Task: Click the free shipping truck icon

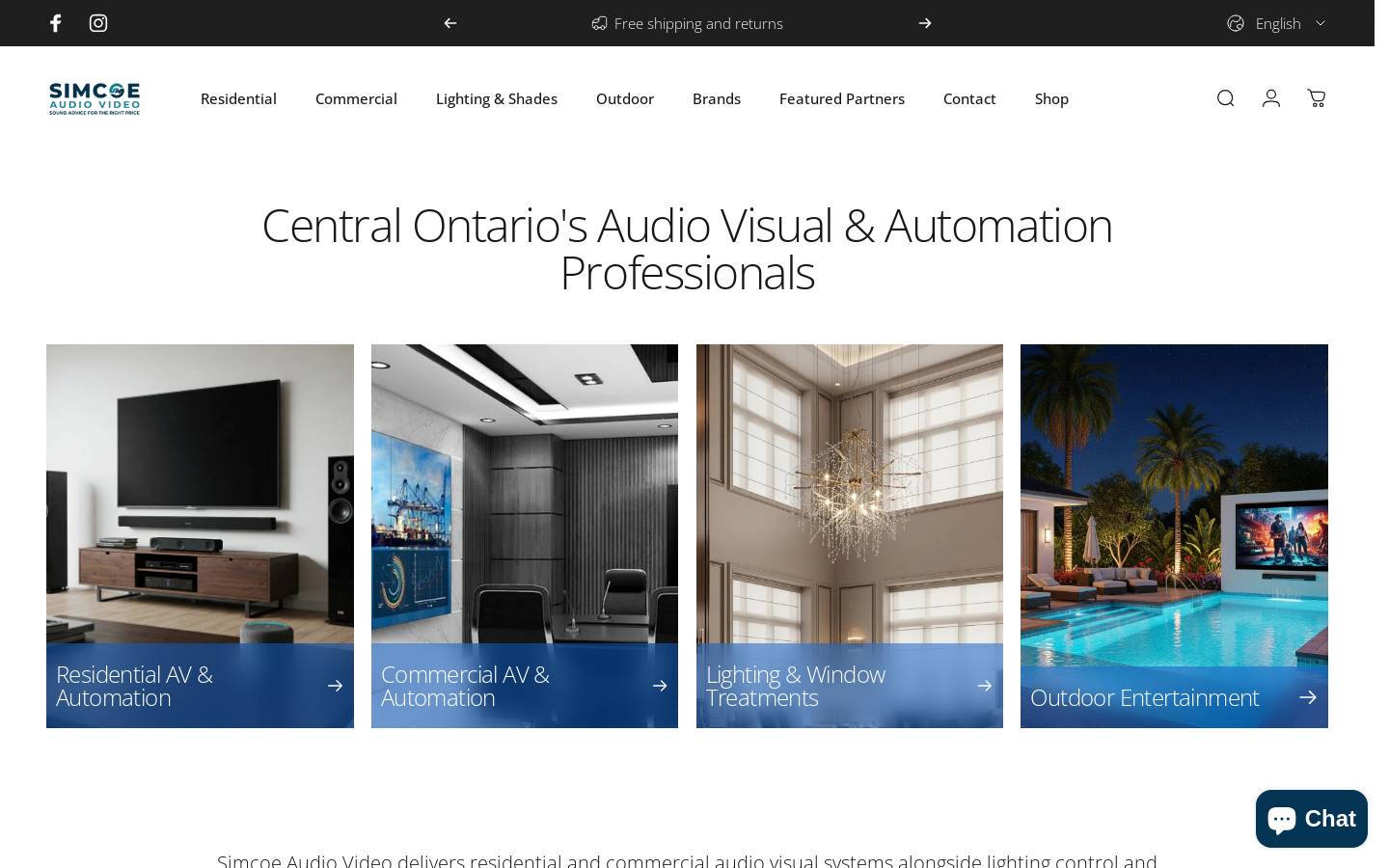Action: click(599, 23)
